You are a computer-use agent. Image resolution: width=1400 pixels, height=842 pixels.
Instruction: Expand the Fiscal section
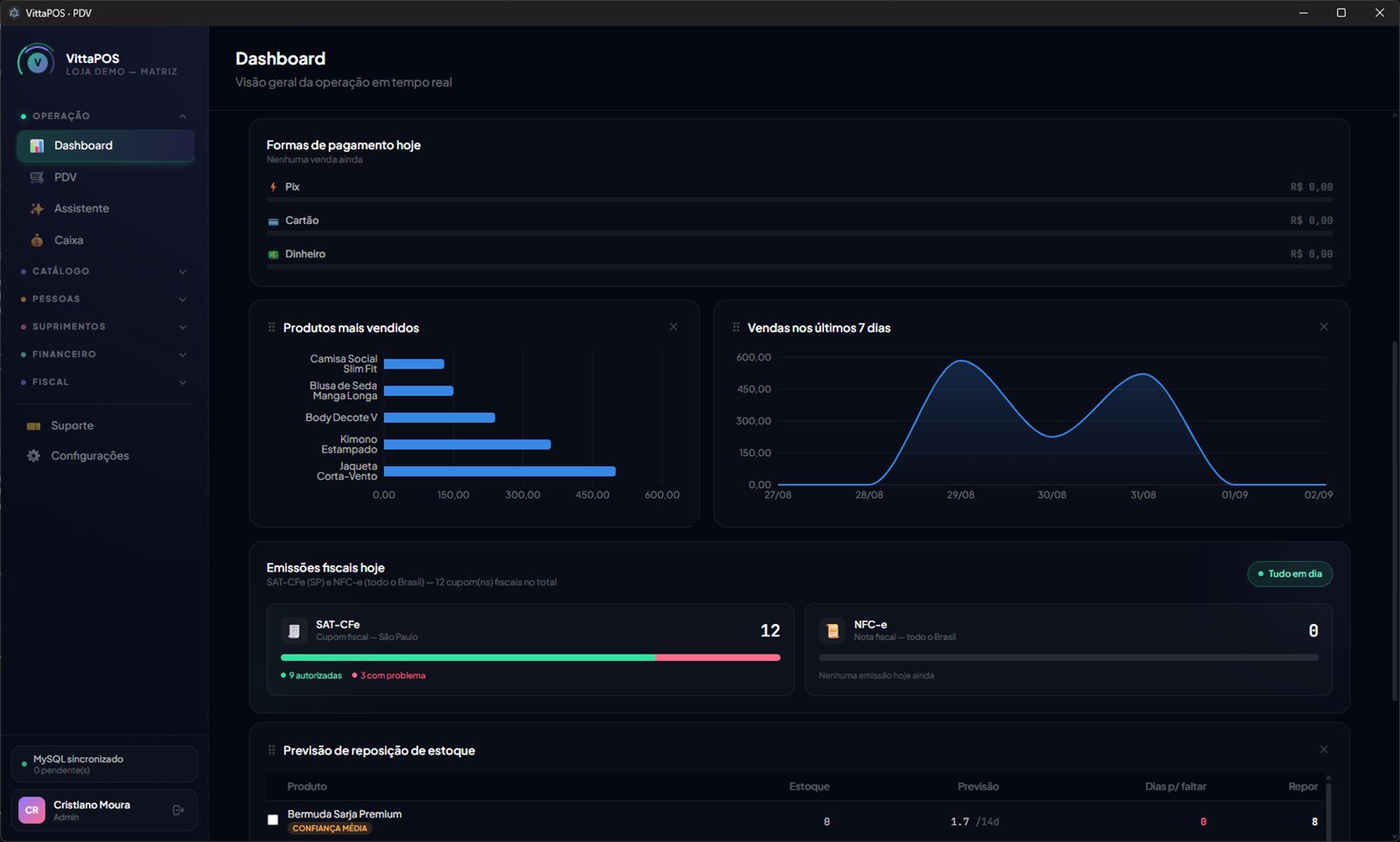point(105,382)
